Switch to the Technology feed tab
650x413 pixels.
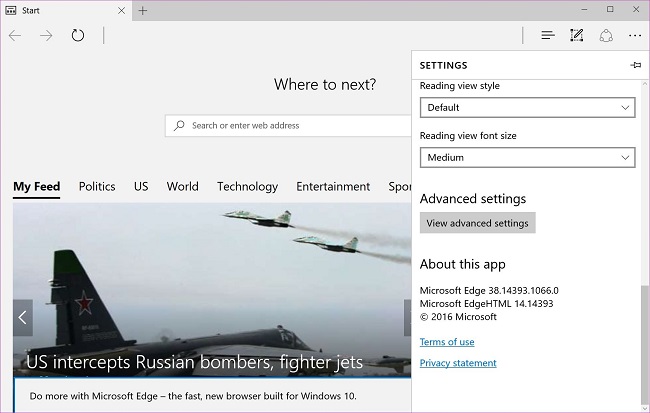[x=247, y=186]
